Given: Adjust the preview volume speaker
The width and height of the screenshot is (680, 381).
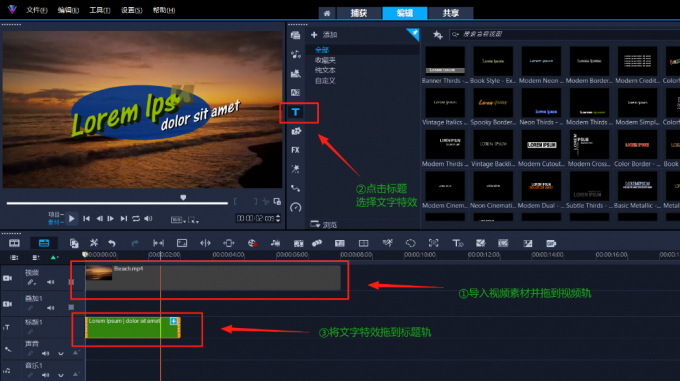Looking at the screenshot, I should (x=148, y=219).
